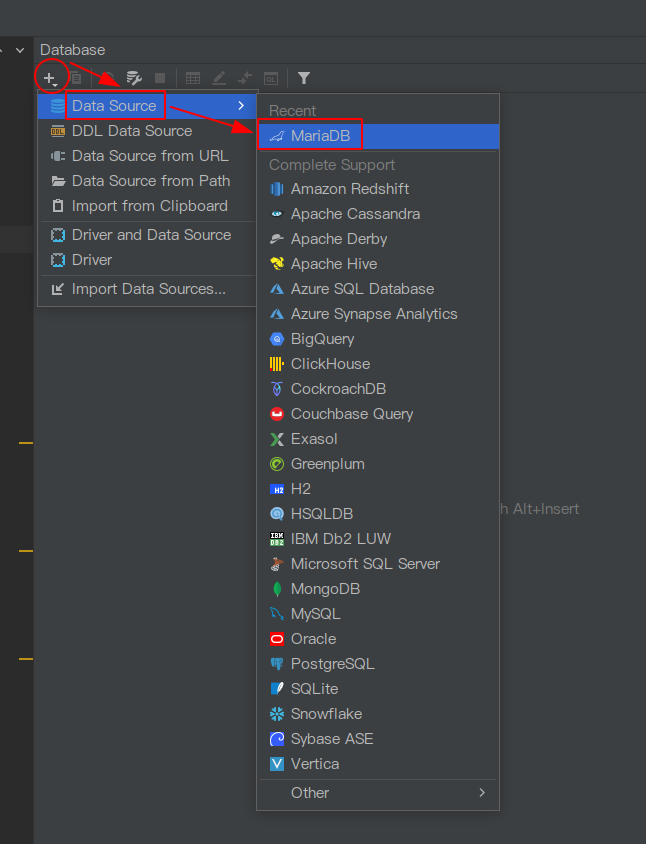Select Import from Clipboard

click(x=146, y=206)
